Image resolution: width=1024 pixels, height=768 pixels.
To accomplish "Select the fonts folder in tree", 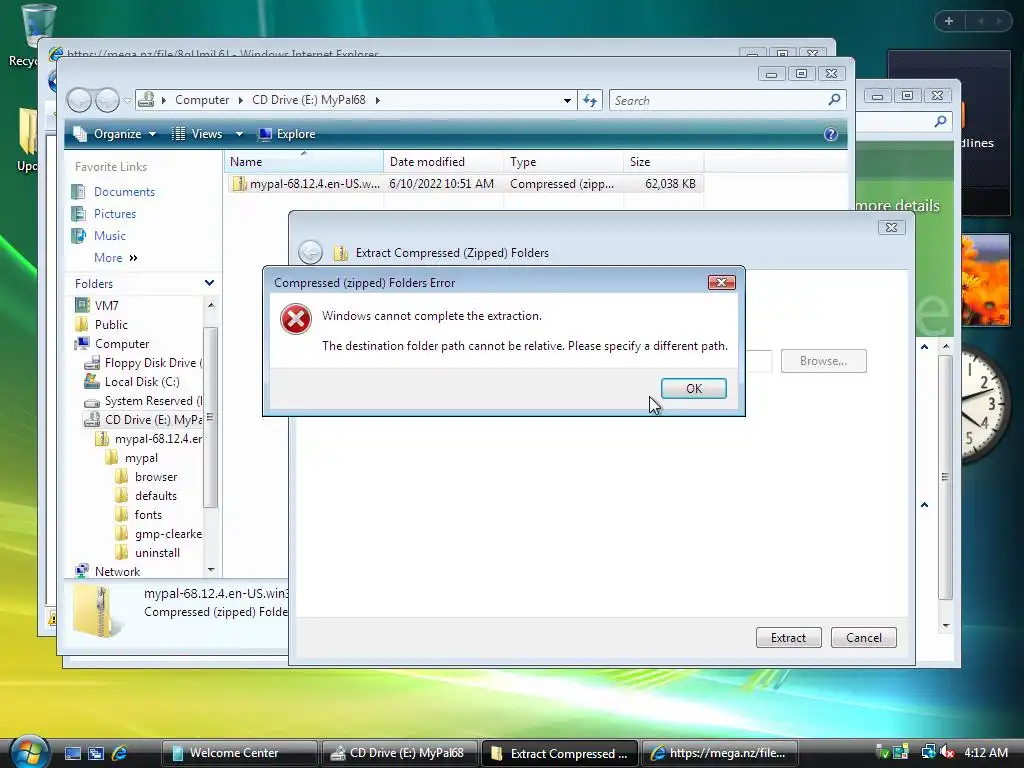I will 148,515.
